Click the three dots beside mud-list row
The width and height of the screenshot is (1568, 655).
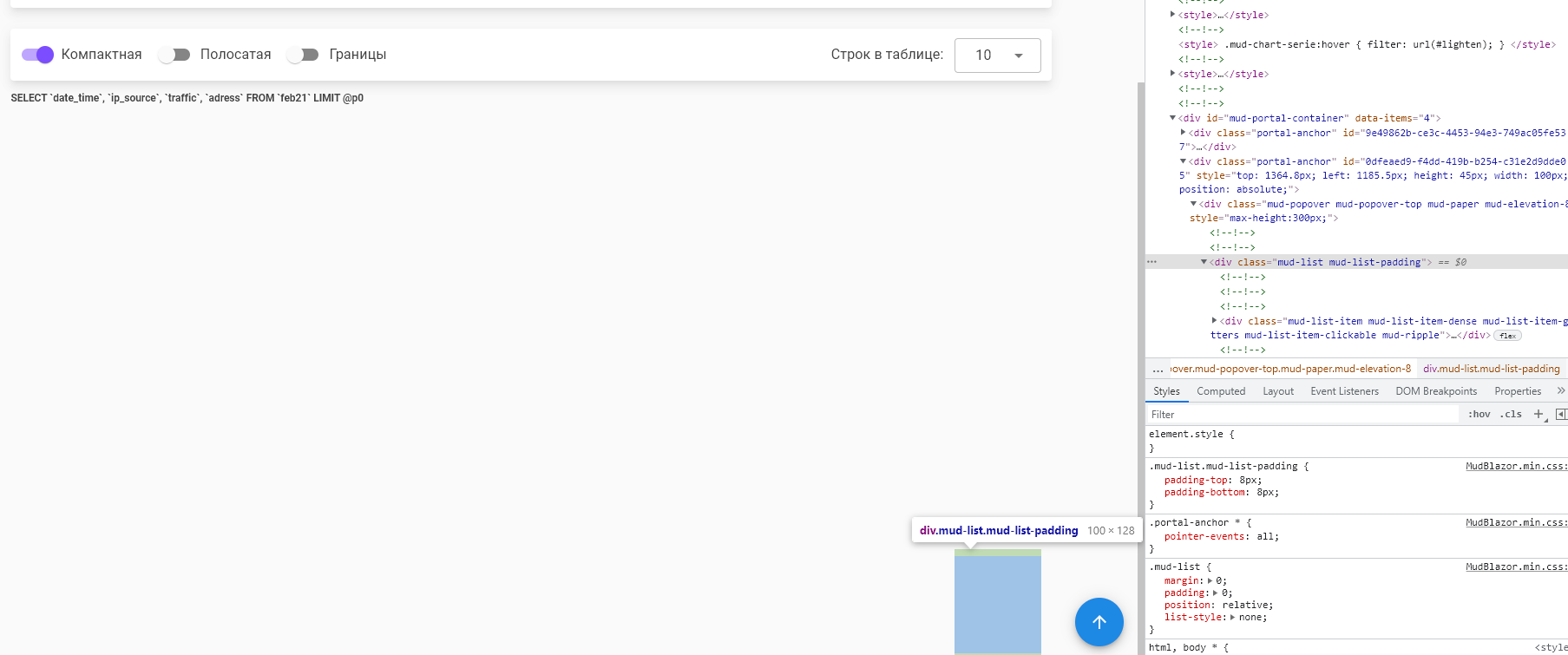click(x=1151, y=262)
